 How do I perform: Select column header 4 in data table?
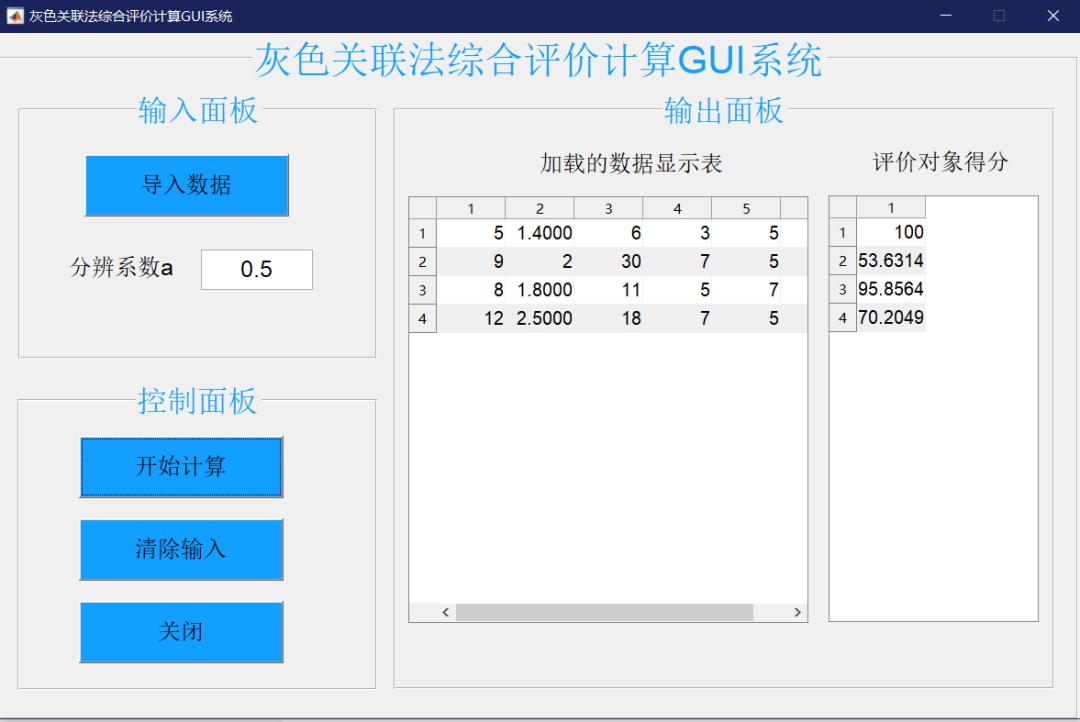677,208
